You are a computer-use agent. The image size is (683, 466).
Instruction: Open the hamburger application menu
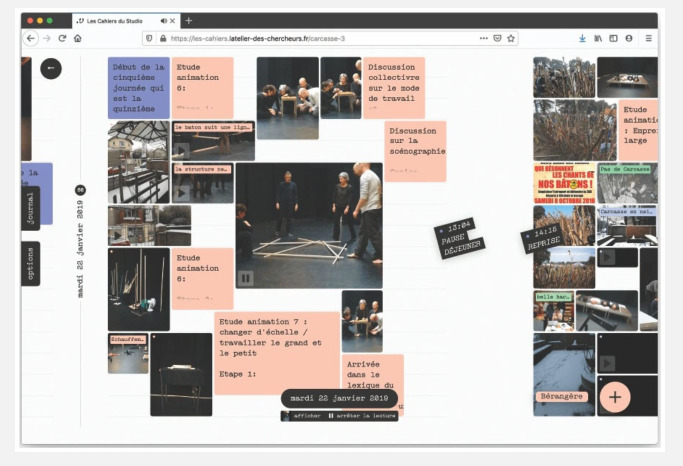pyautogui.click(x=649, y=38)
